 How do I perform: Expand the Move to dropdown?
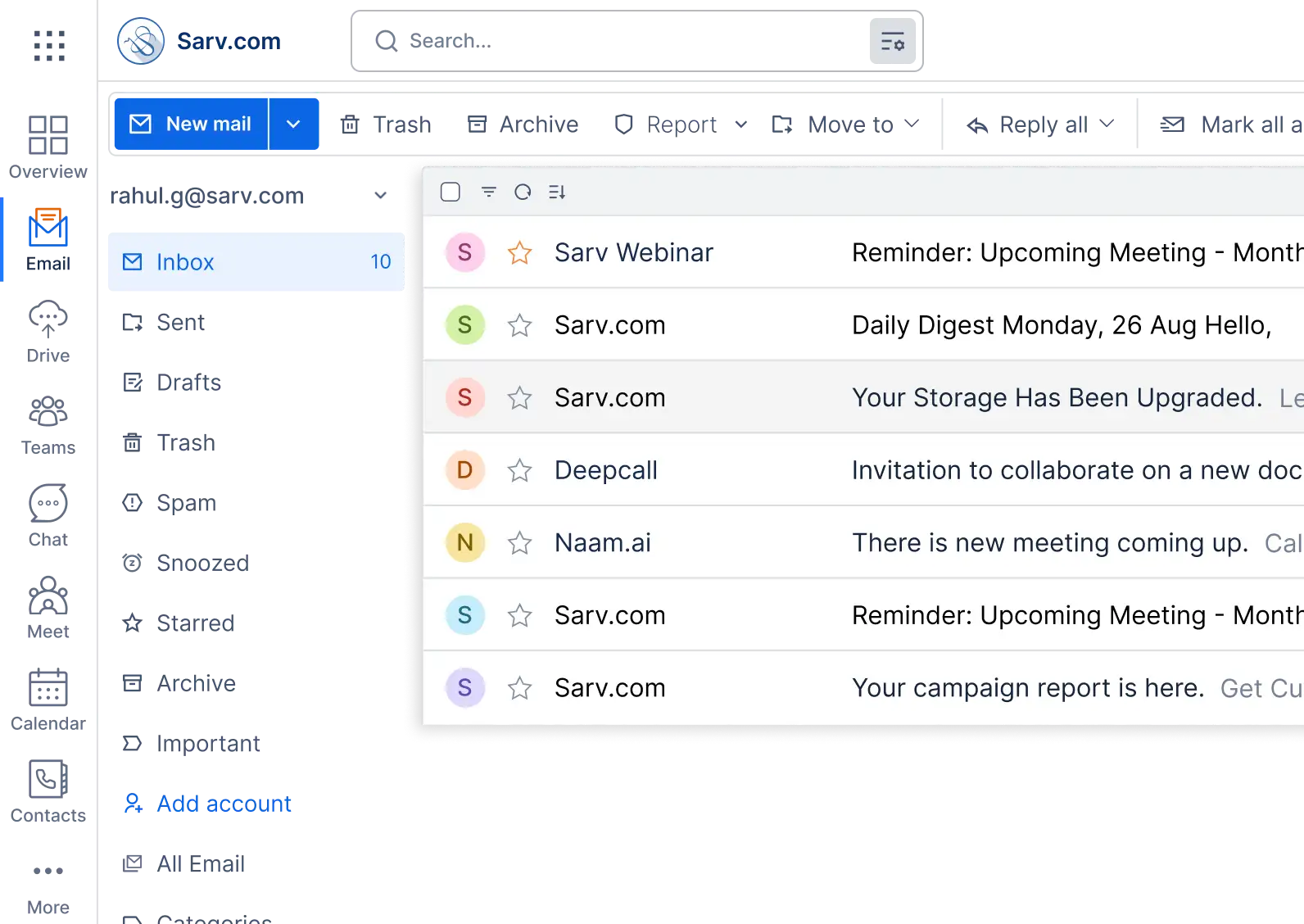click(912, 124)
